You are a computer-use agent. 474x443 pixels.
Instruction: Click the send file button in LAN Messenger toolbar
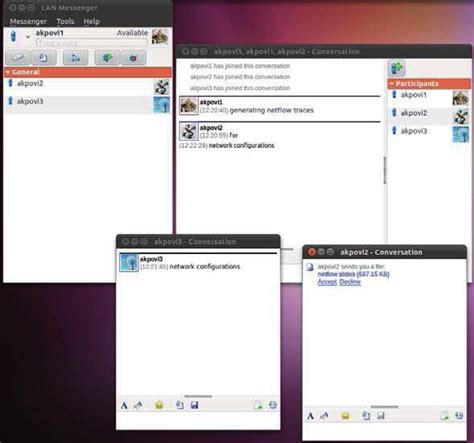coord(44,58)
